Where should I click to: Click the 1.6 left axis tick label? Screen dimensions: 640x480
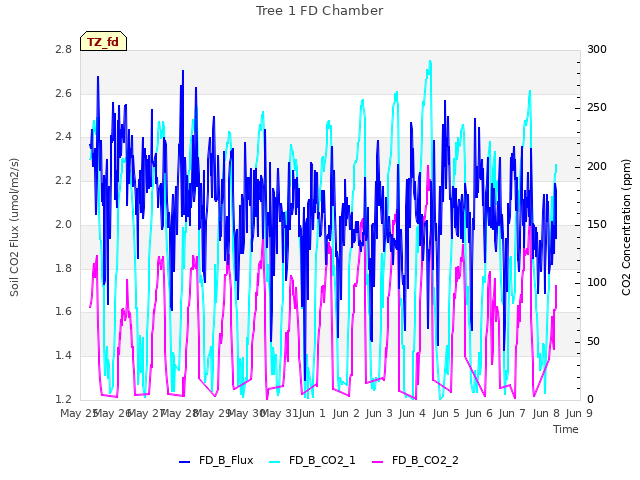coord(63,311)
